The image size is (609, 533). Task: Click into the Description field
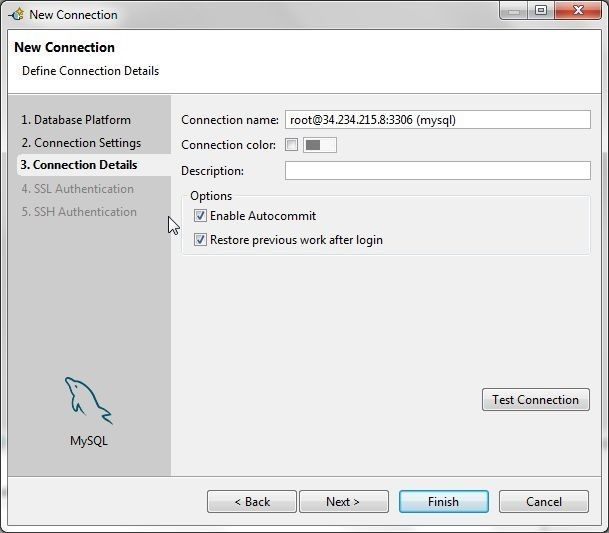click(438, 171)
